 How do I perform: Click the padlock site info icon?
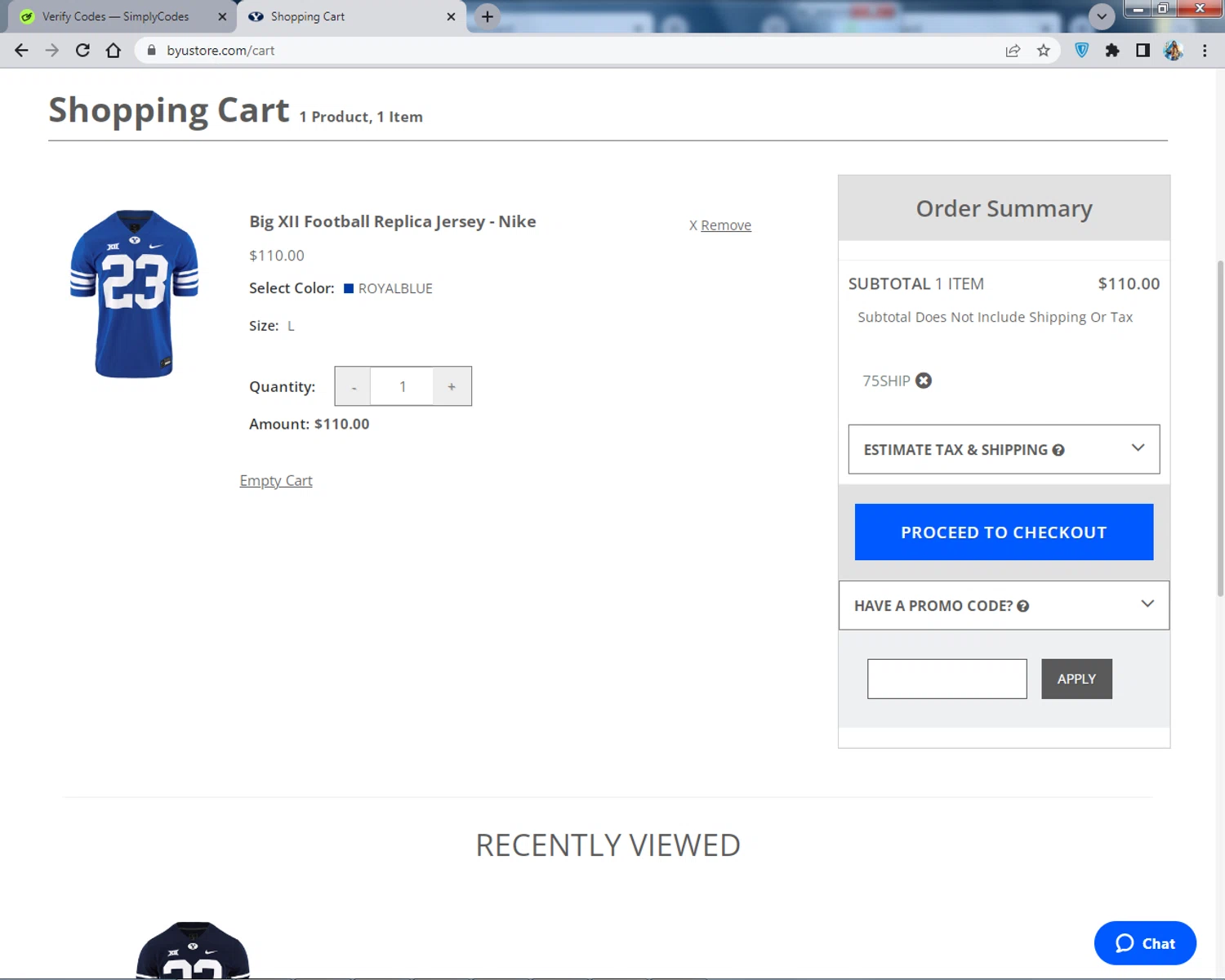tap(151, 51)
